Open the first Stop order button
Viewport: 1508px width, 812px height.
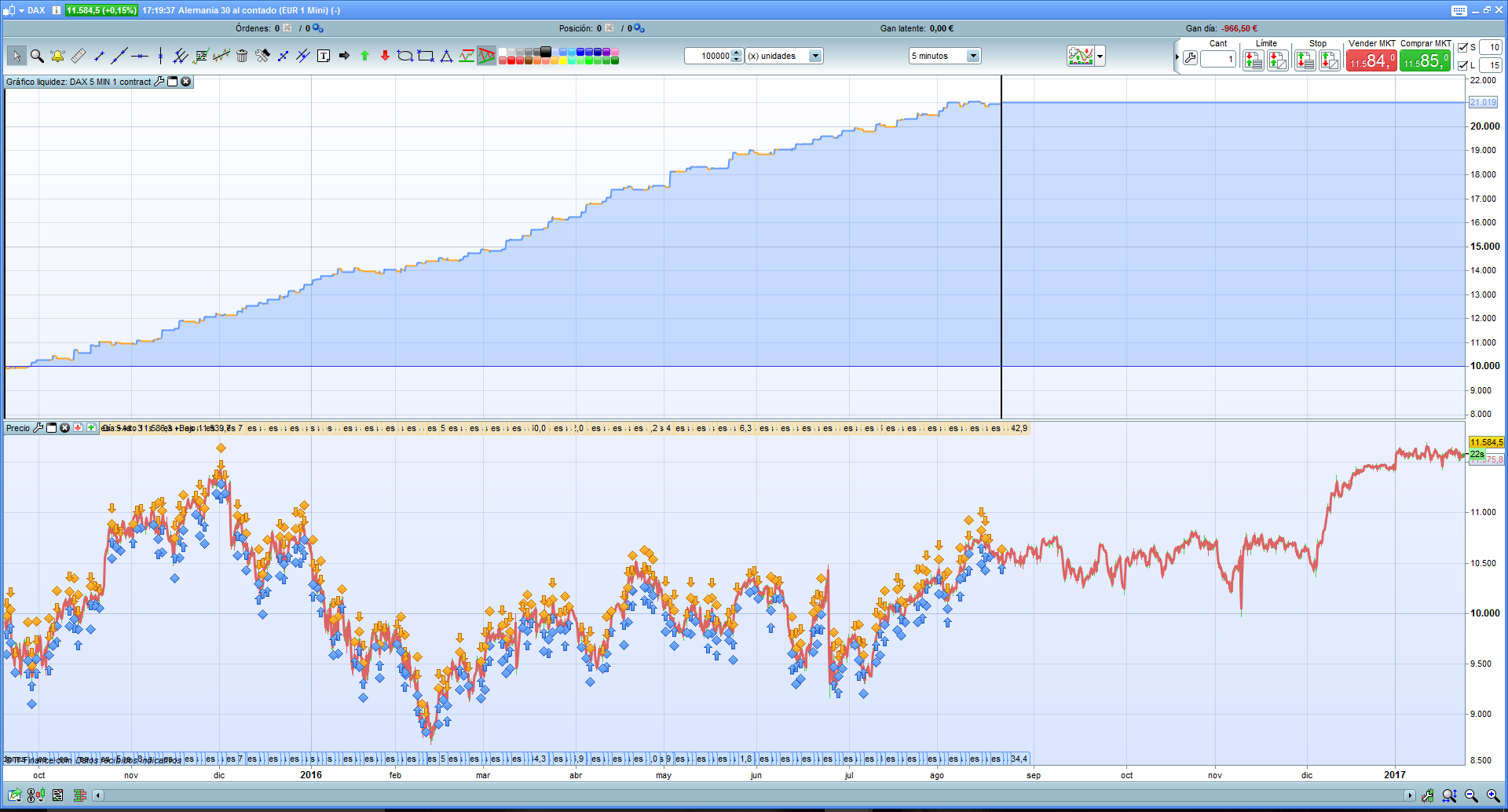[x=1305, y=60]
